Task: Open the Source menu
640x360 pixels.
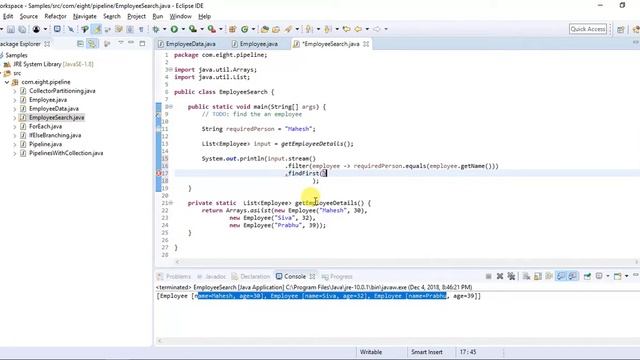Action: (x=29, y=16)
